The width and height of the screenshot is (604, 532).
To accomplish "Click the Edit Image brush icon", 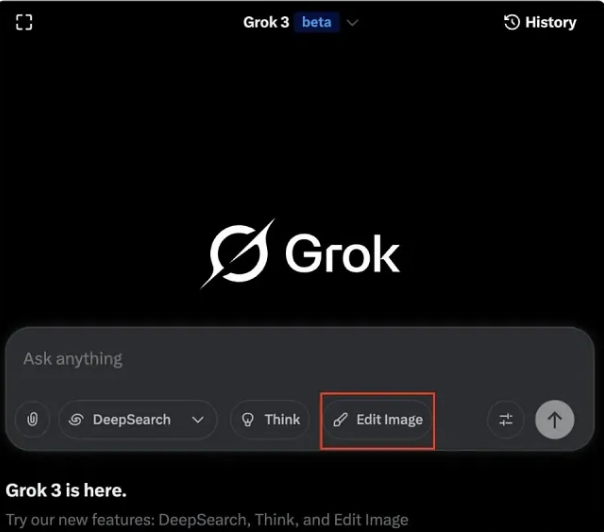I will point(341,420).
